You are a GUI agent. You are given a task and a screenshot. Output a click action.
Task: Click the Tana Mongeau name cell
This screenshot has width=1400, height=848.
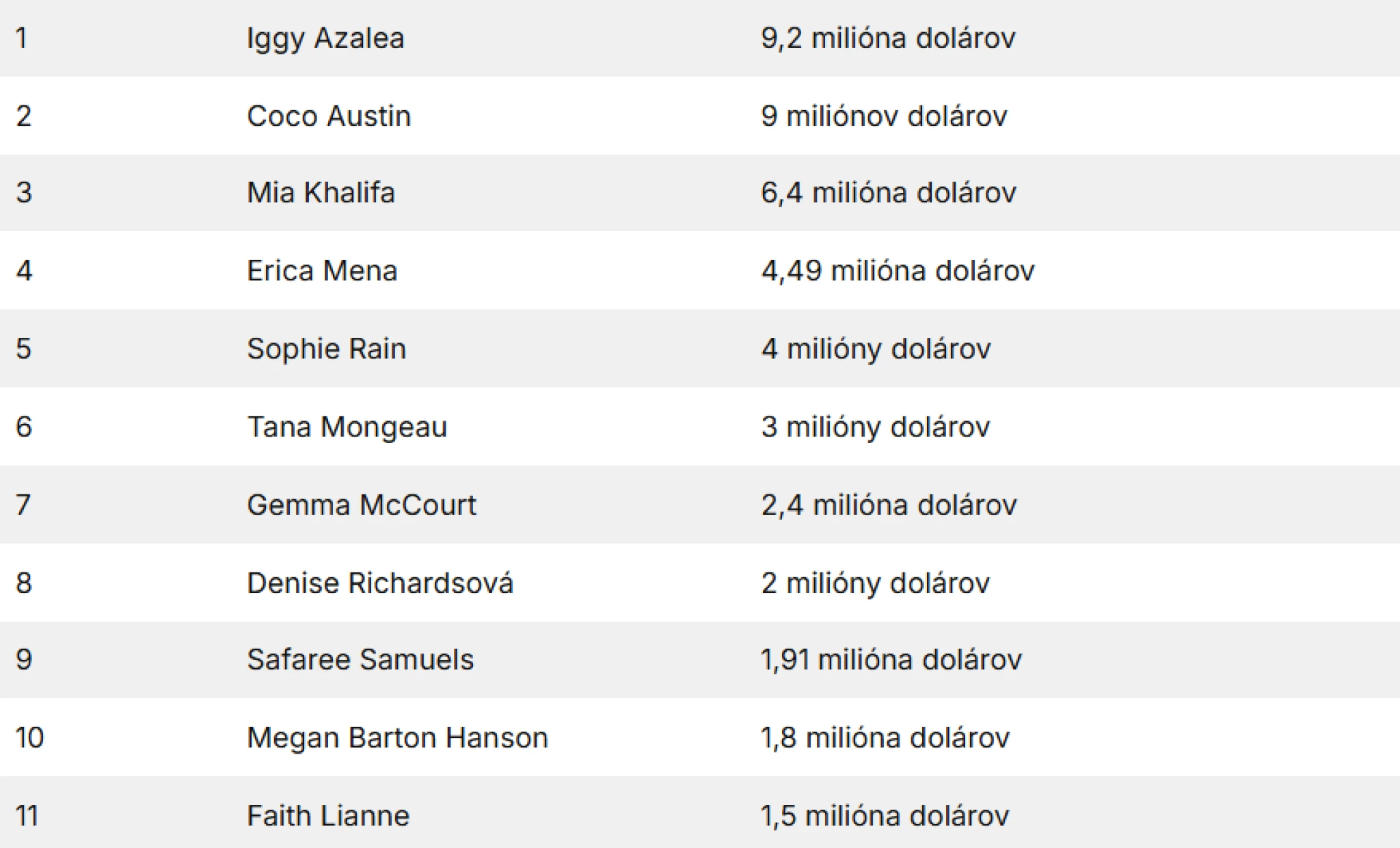tap(347, 427)
